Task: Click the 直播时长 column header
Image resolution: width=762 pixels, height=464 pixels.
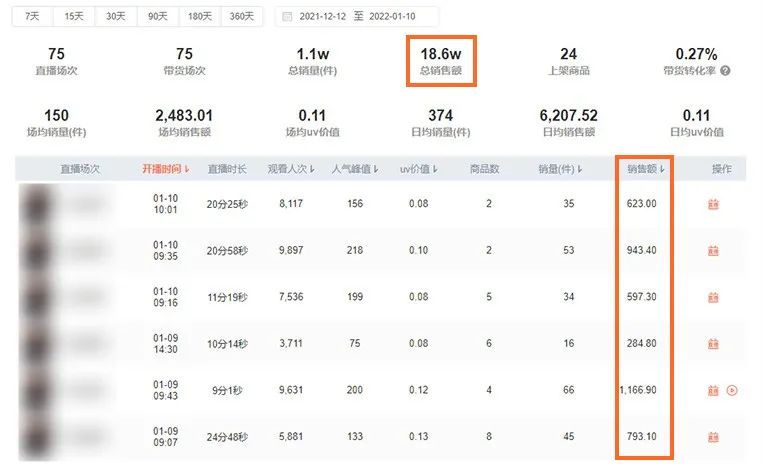Action: tap(227, 169)
